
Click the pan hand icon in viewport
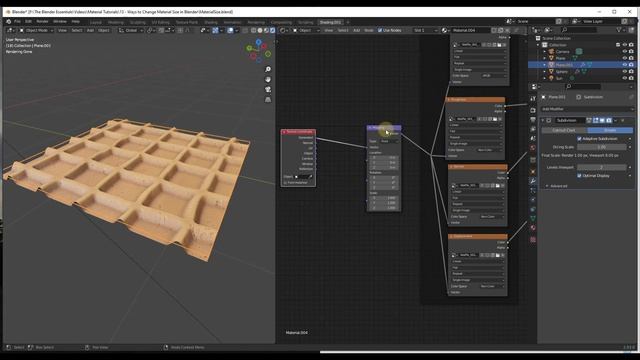pos(268,79)
